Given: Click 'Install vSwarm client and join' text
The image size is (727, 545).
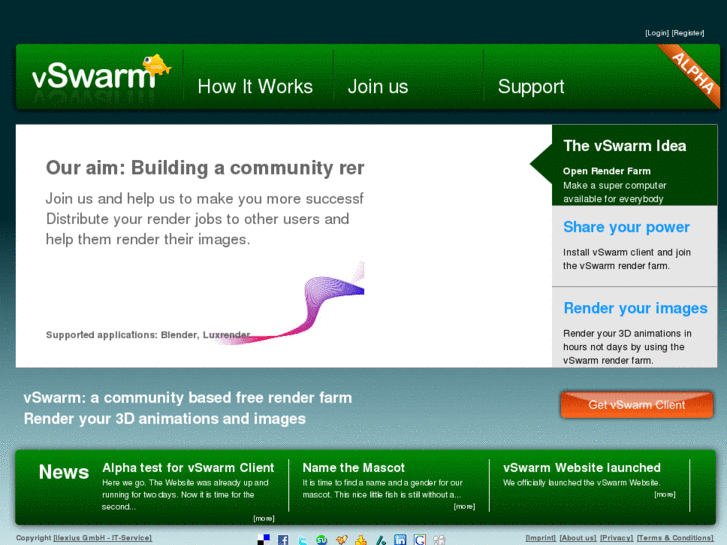Looking at the screenshot, I should 627,252.
